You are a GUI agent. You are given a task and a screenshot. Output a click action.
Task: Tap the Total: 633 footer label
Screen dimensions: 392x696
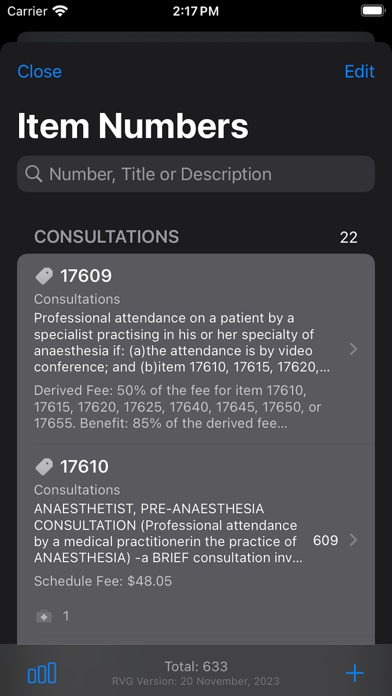coord(196,666)
